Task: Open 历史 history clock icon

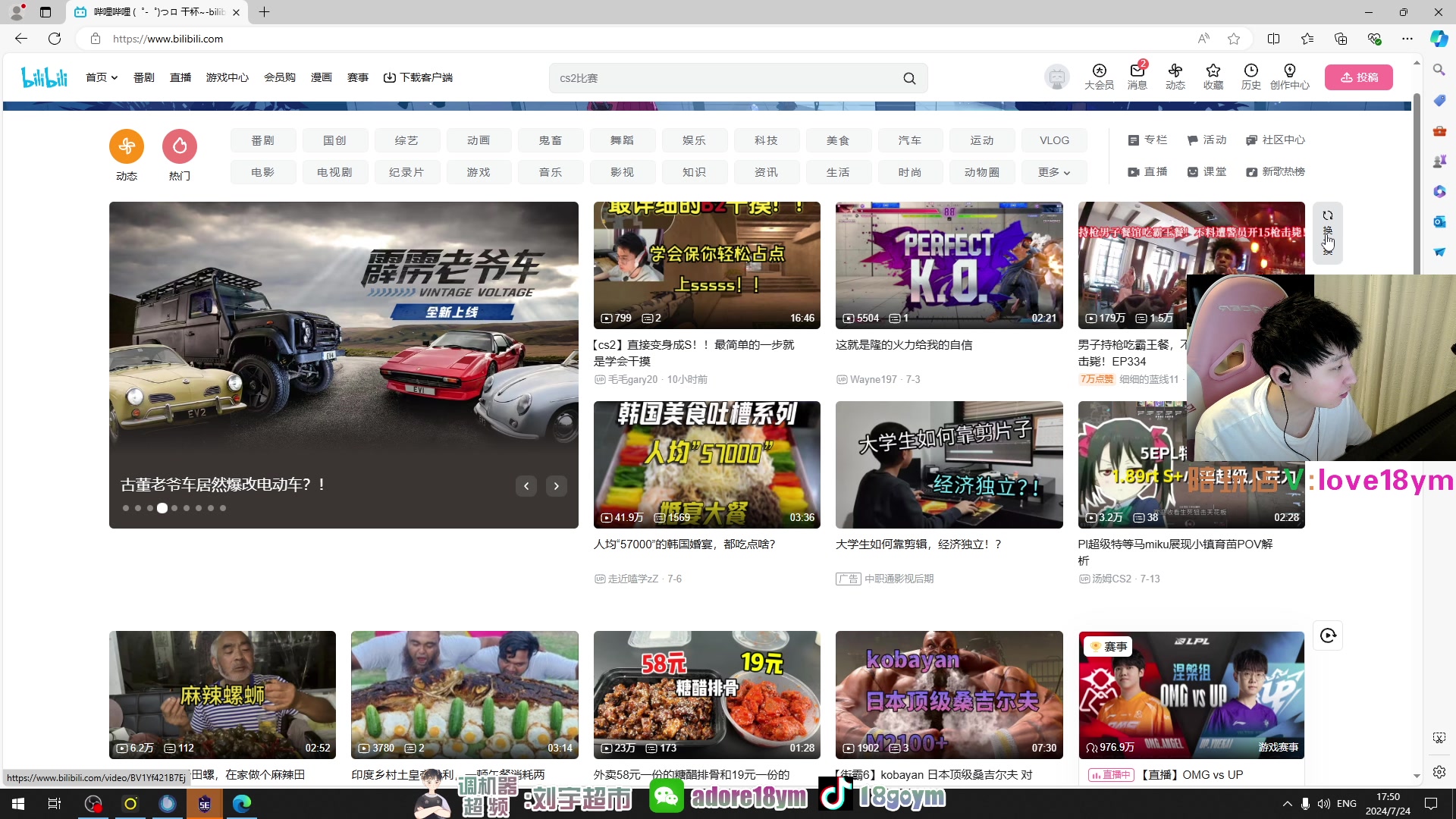Action: [1250, 77]
